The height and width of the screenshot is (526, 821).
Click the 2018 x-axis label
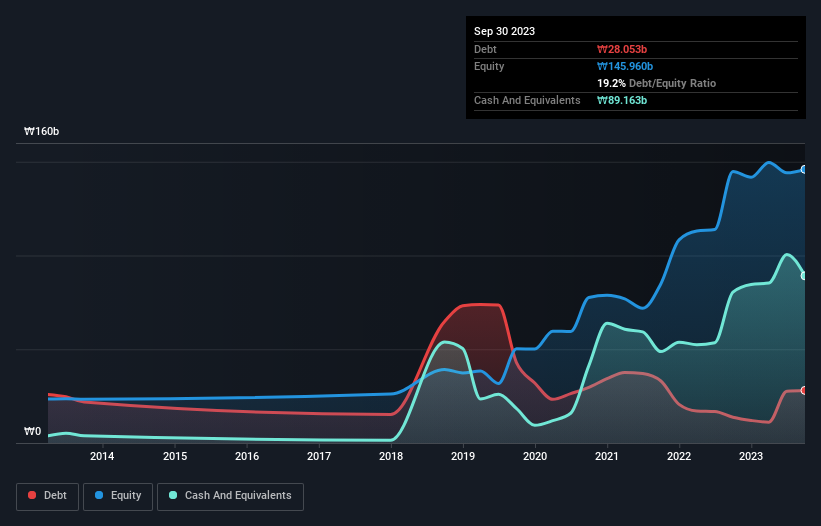point(391,456)
